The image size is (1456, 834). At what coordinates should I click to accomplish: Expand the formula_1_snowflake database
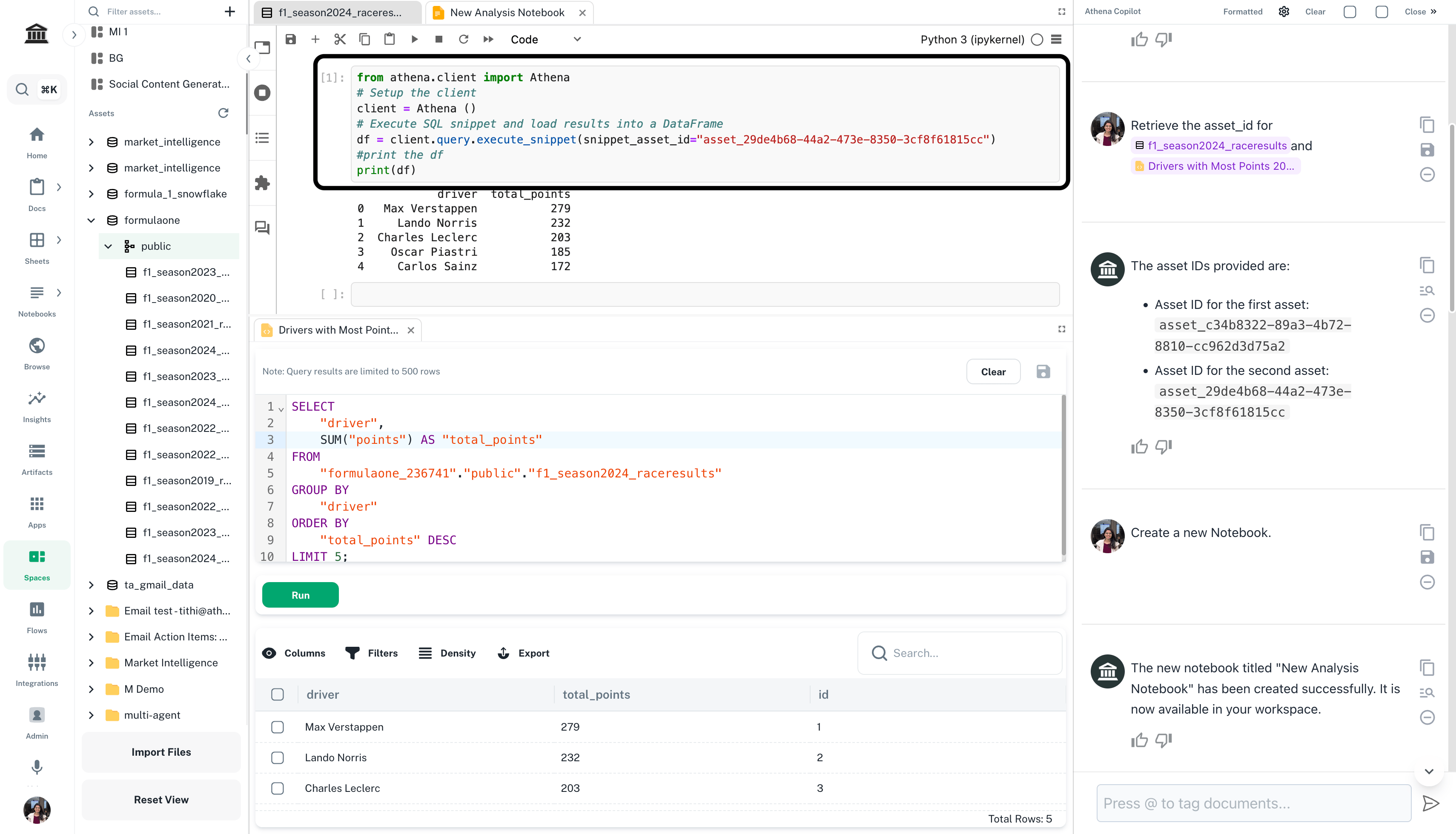point(92,194)
